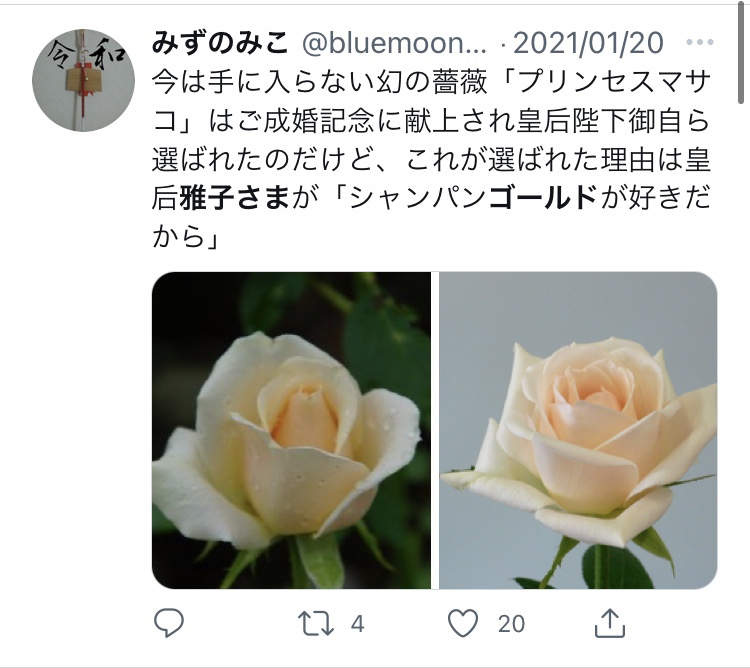Open the みずのみこ display name profile
Viewport: 750px width, 668px height.
point(220,43)
